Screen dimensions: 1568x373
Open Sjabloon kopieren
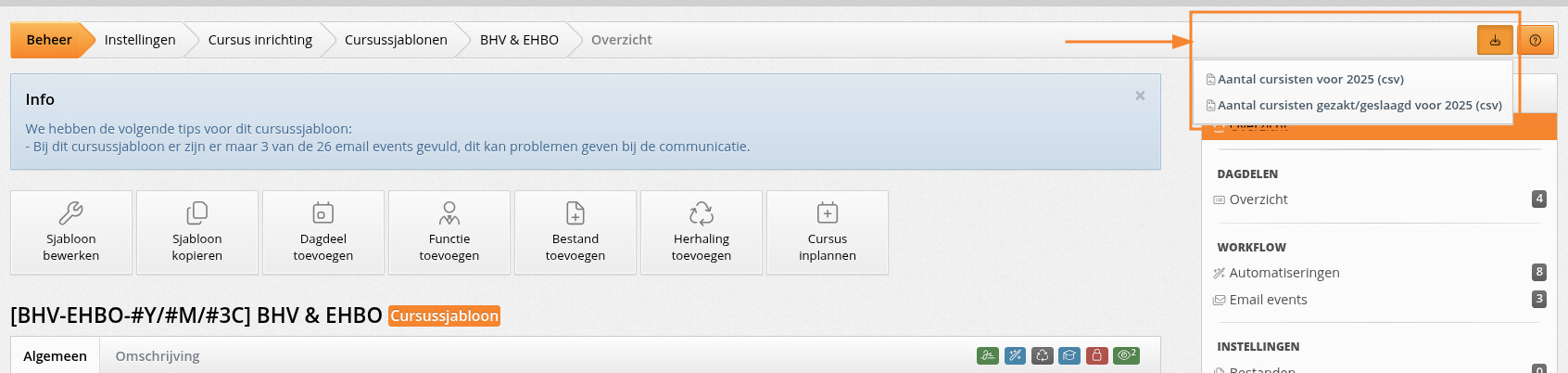pos(197,232)
